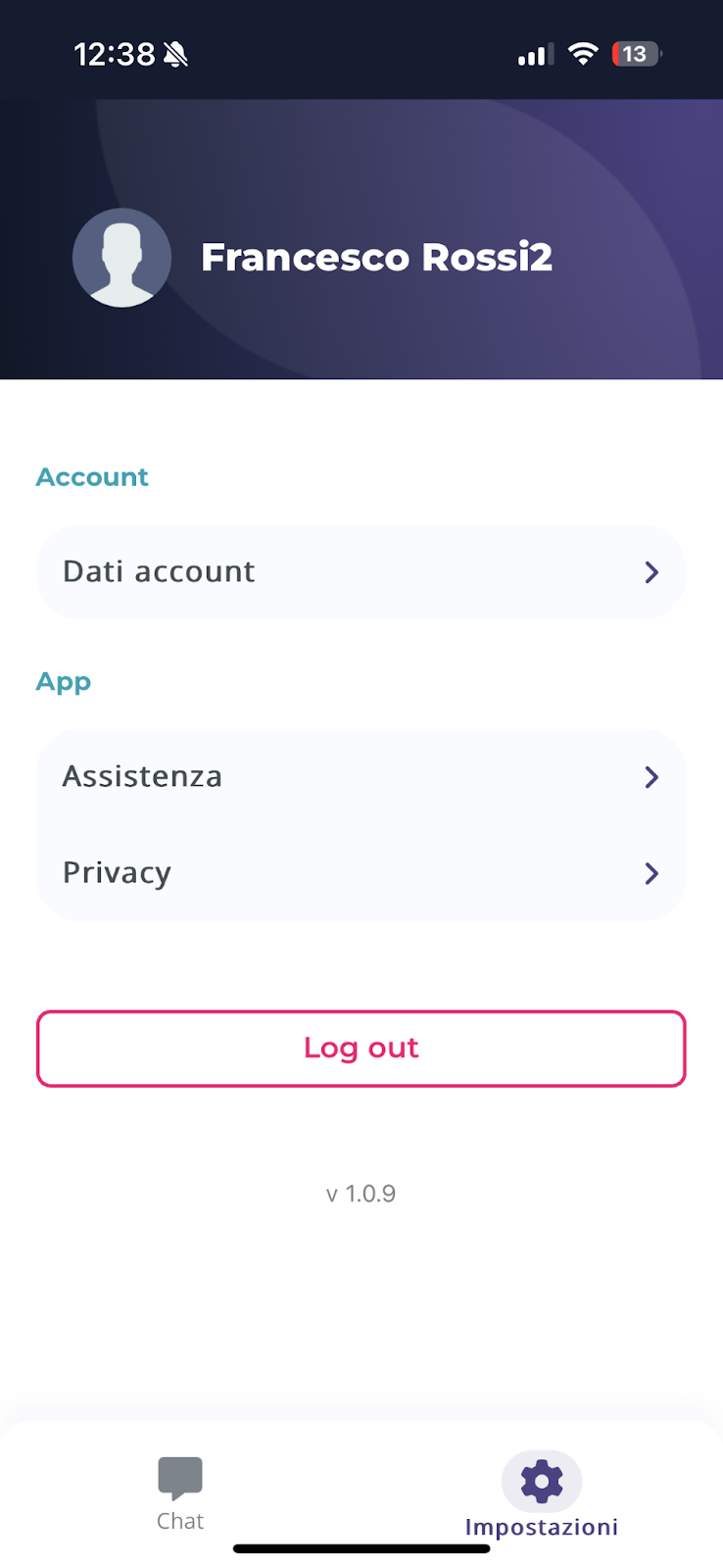723x1568 pixels.
Task: Tap the battery indicator icon
Action: (636, 54)
